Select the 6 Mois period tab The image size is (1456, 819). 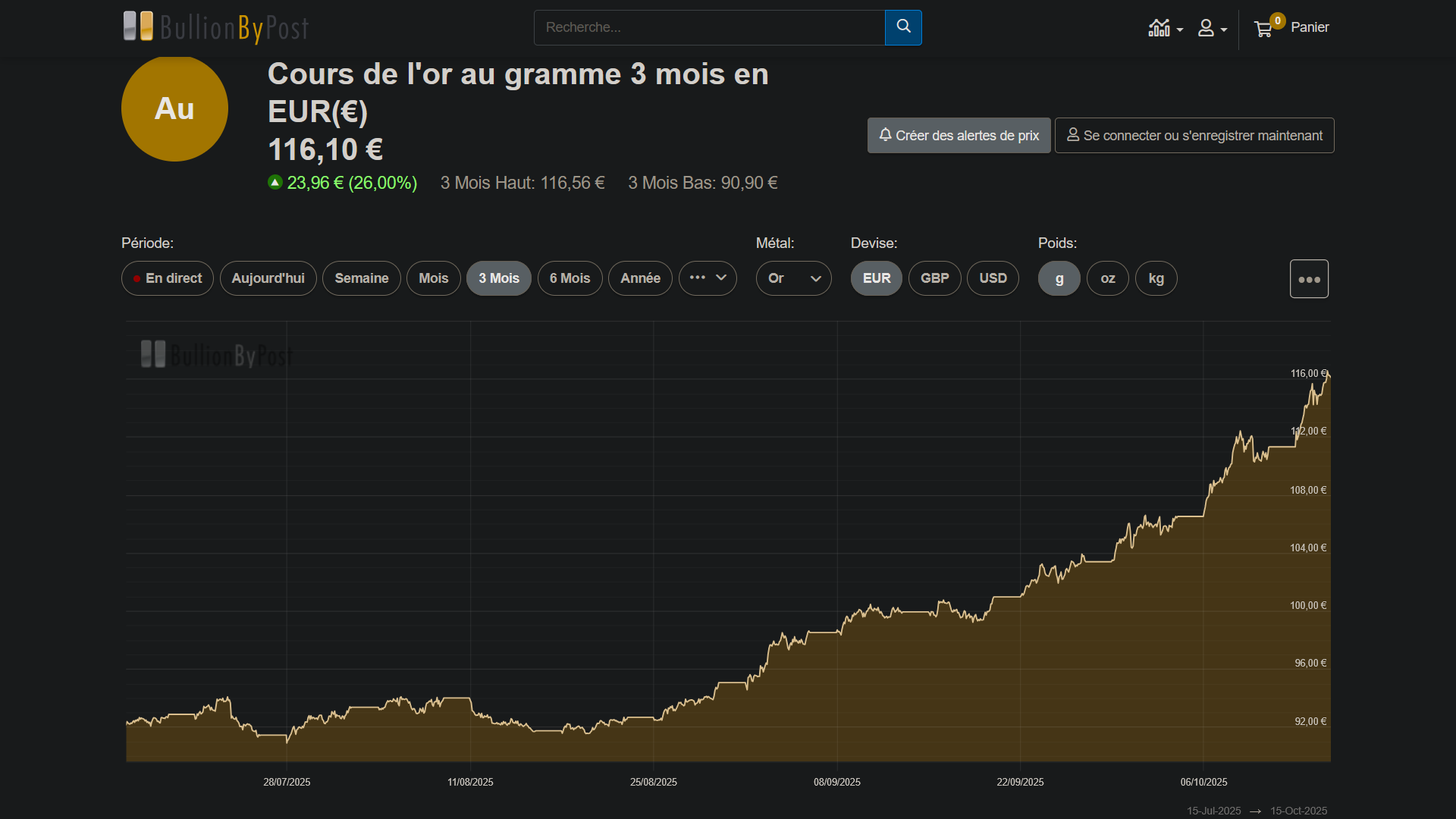[x=570, y=278]
